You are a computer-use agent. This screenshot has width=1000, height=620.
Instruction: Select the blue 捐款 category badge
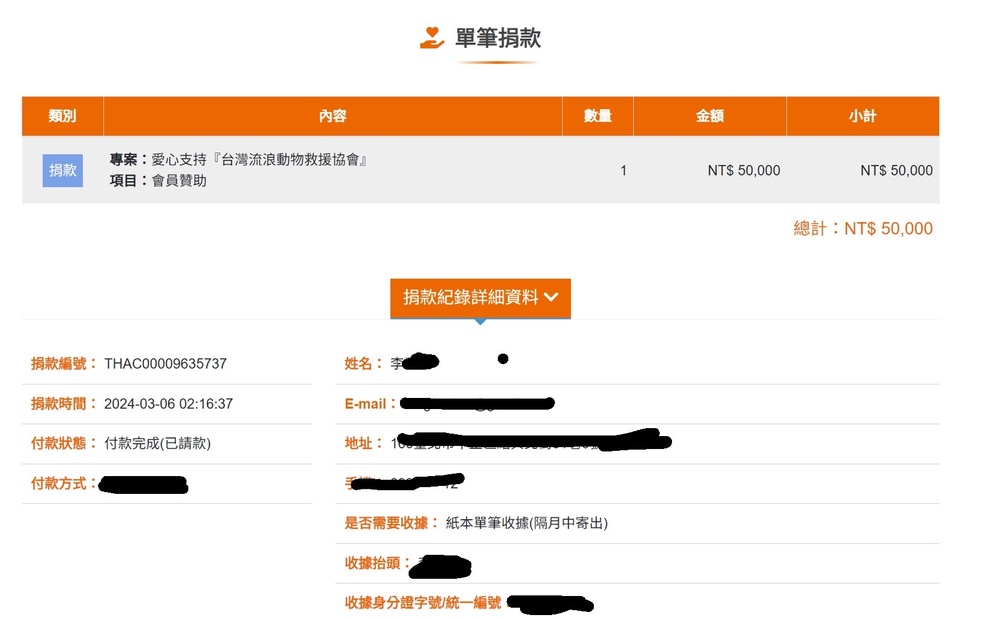[62, 170]
